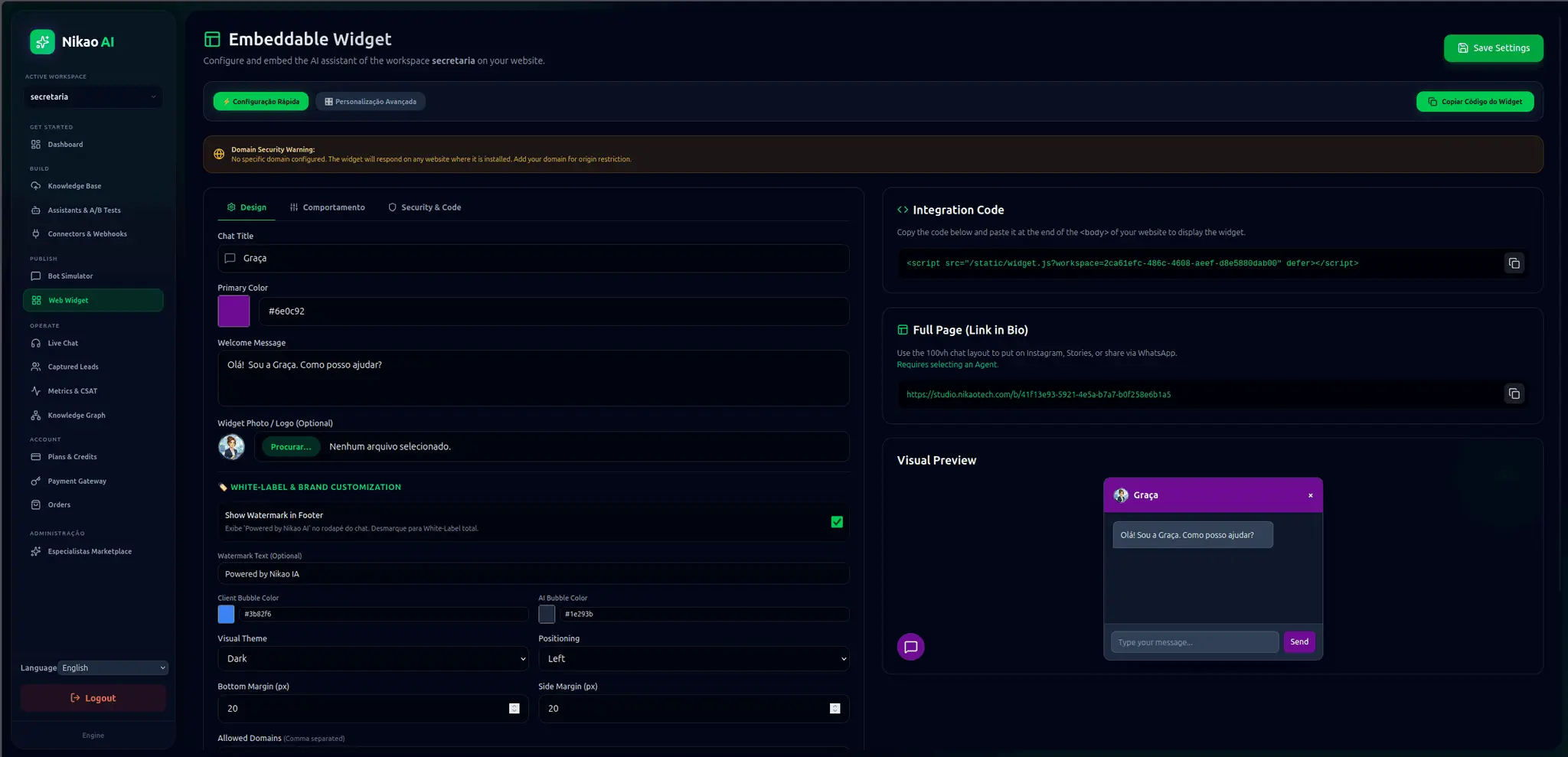Screen dimensions: 1568x757
Task: Click the Watermark Text input
Action: coord(534,574)
